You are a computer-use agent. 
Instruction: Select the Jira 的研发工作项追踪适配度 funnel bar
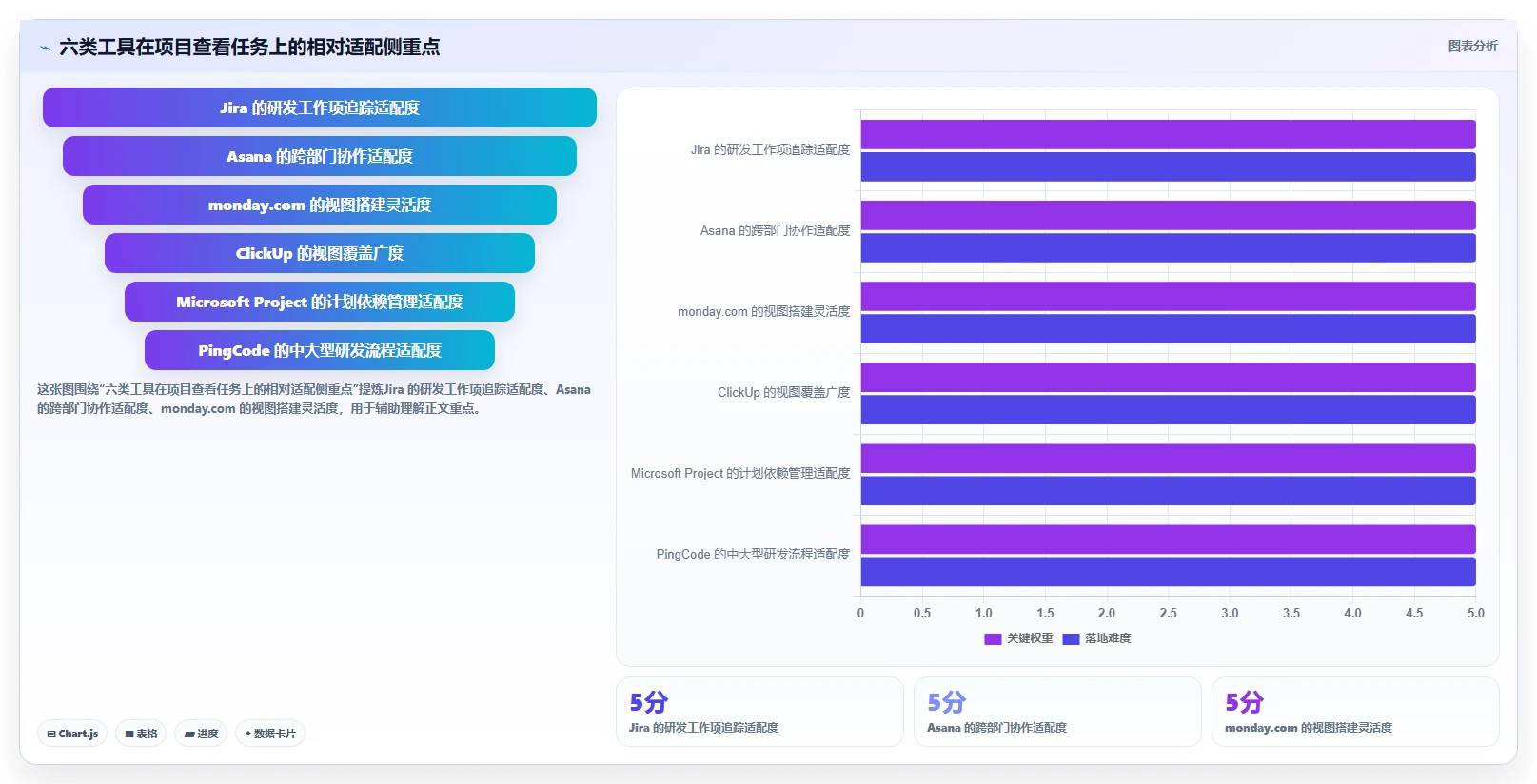pyautogui.click(x=320, y=108)
